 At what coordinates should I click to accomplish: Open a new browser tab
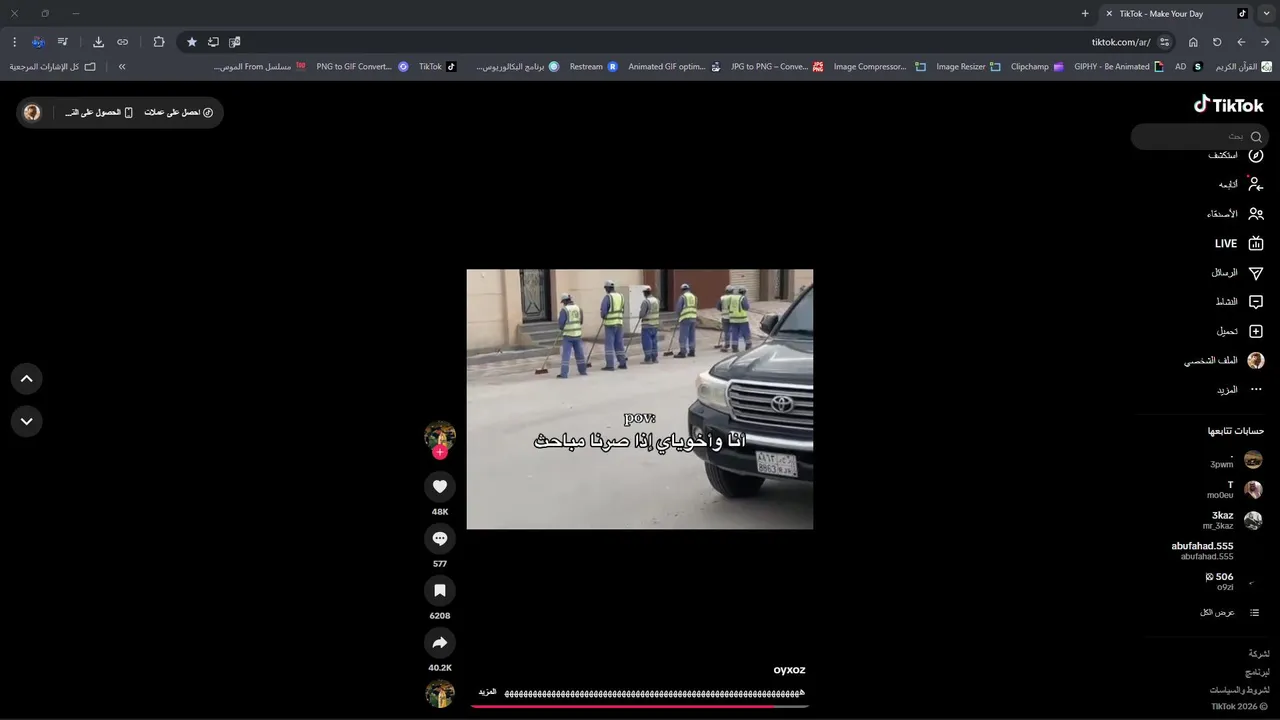[1085, 13]
